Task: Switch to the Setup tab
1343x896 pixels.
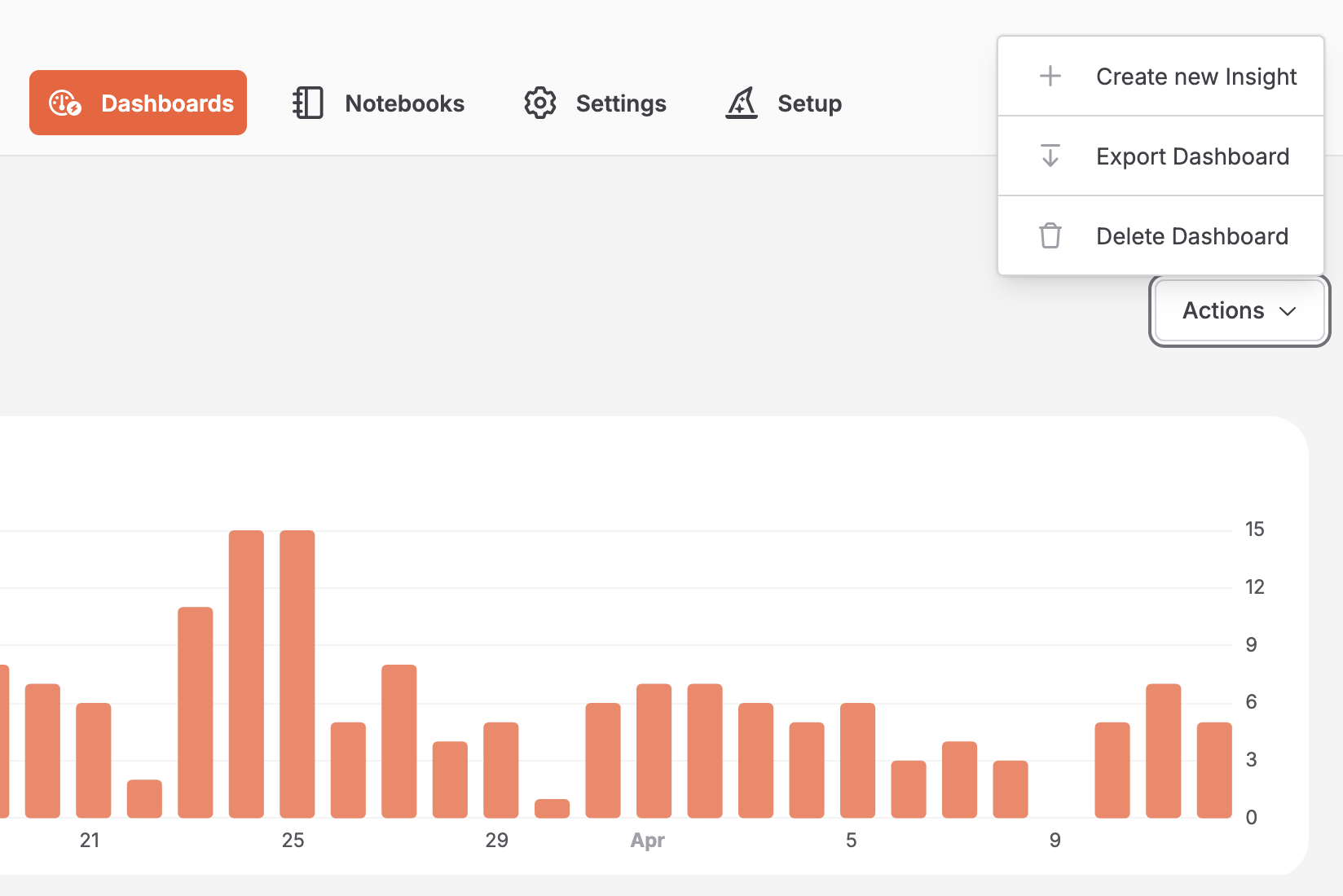Action: tap(809, 103)
